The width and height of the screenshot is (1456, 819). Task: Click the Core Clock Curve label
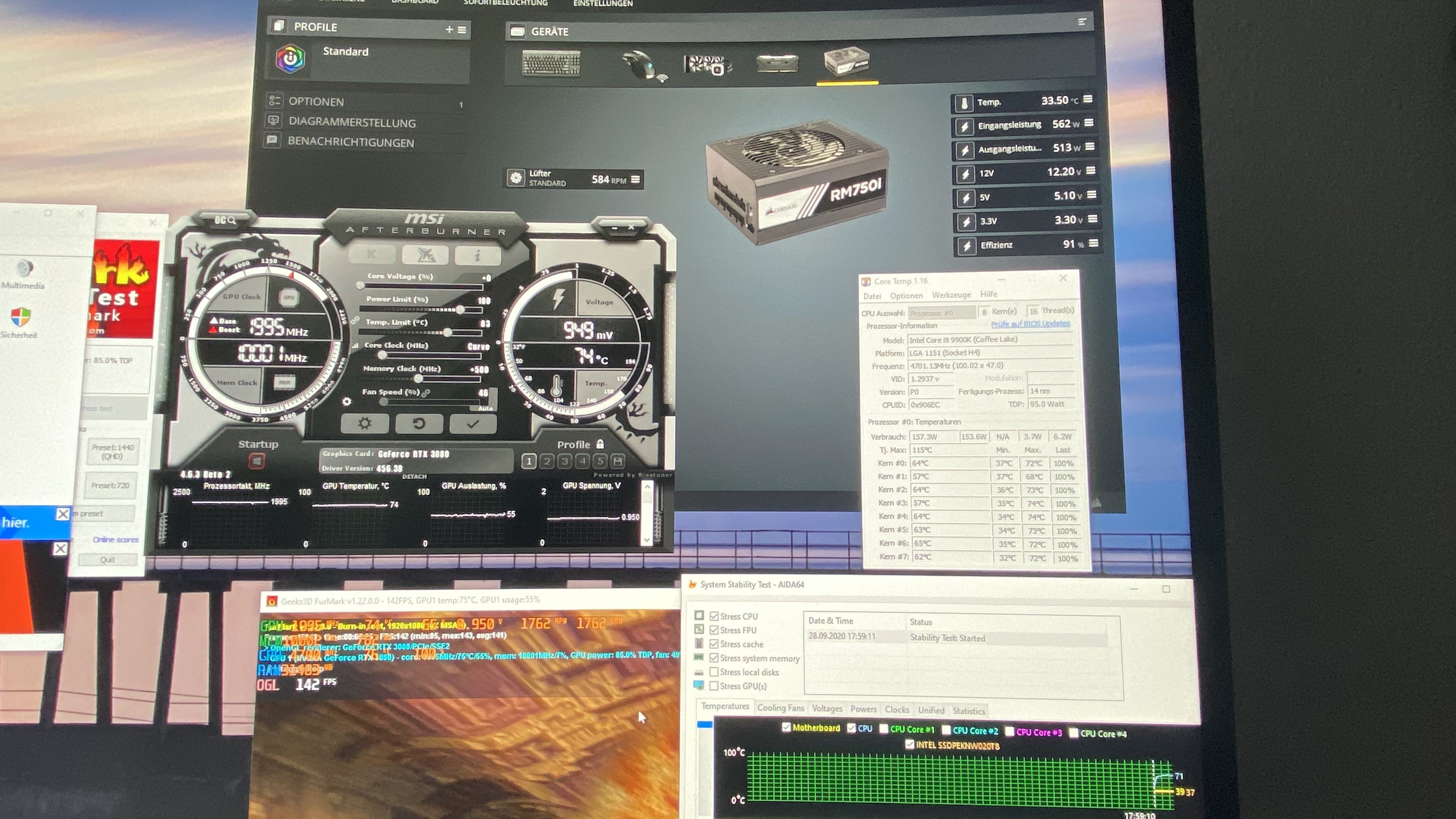(478, 346)
